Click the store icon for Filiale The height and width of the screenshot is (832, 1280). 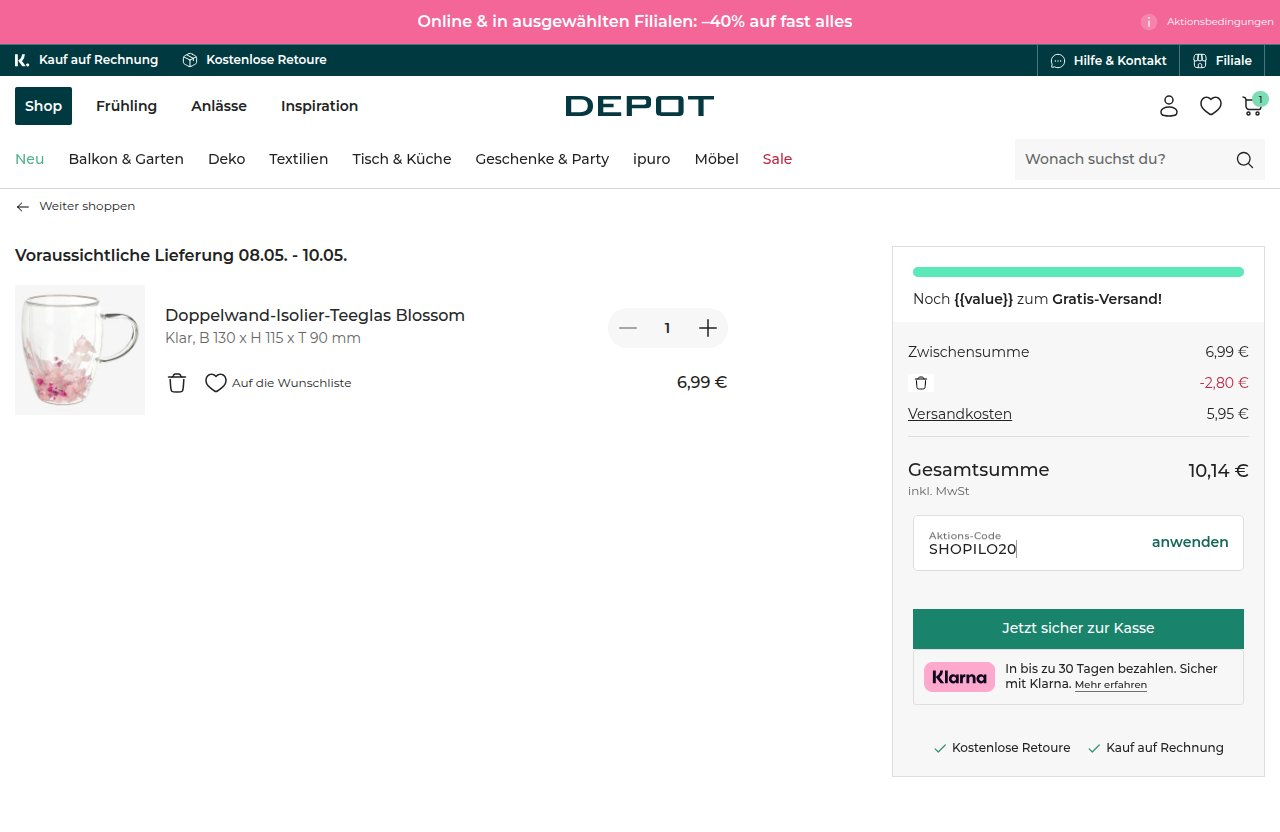[x=1200, y=61]
